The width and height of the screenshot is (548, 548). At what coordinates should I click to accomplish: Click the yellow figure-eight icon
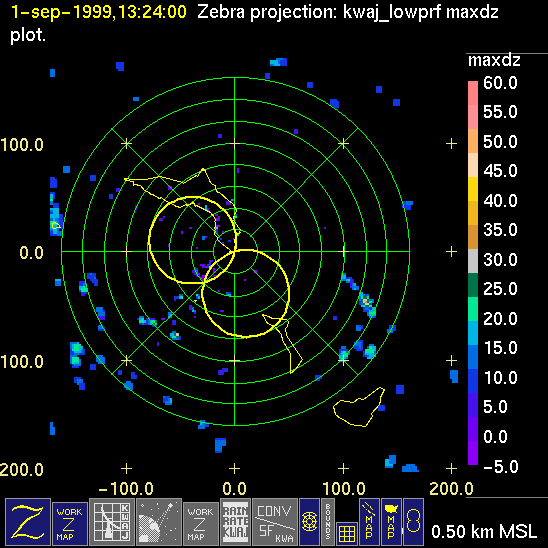point(413,522)
